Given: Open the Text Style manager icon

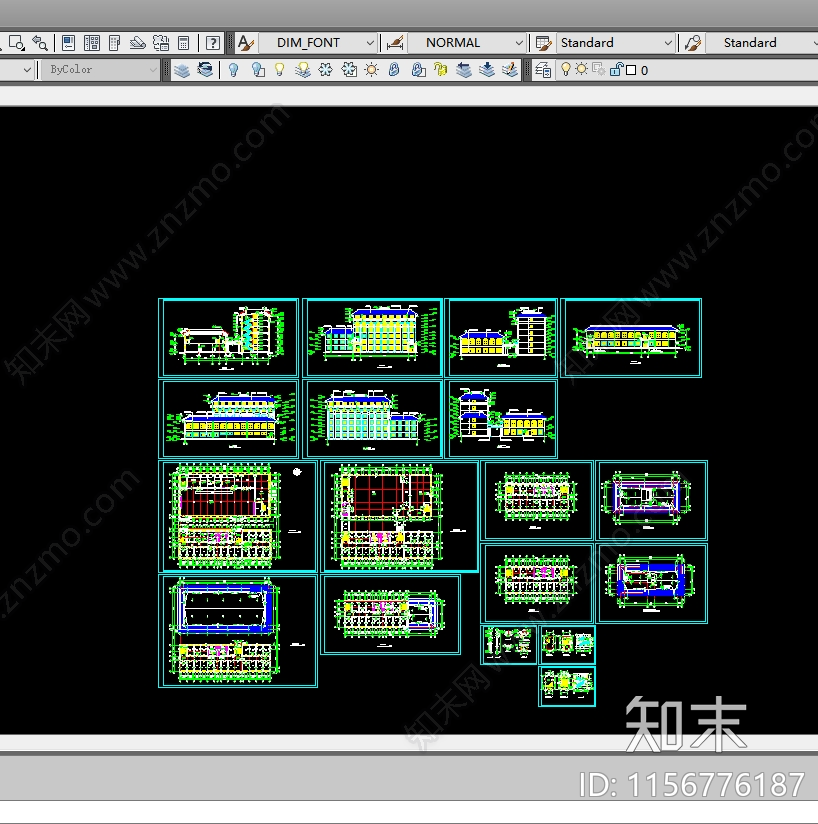Looking at the screenshot, I should coord(245,43).
